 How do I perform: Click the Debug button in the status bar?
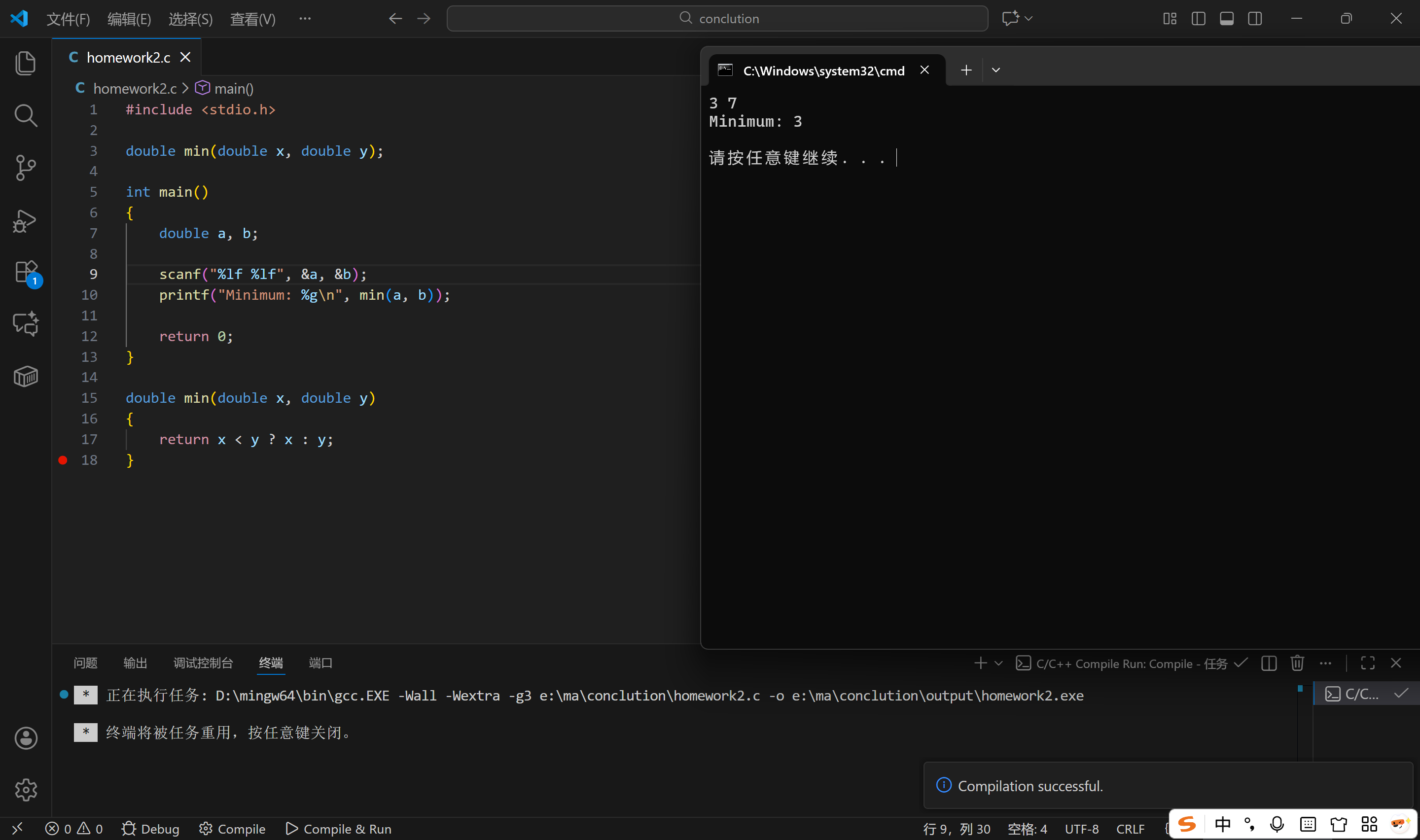150,829
